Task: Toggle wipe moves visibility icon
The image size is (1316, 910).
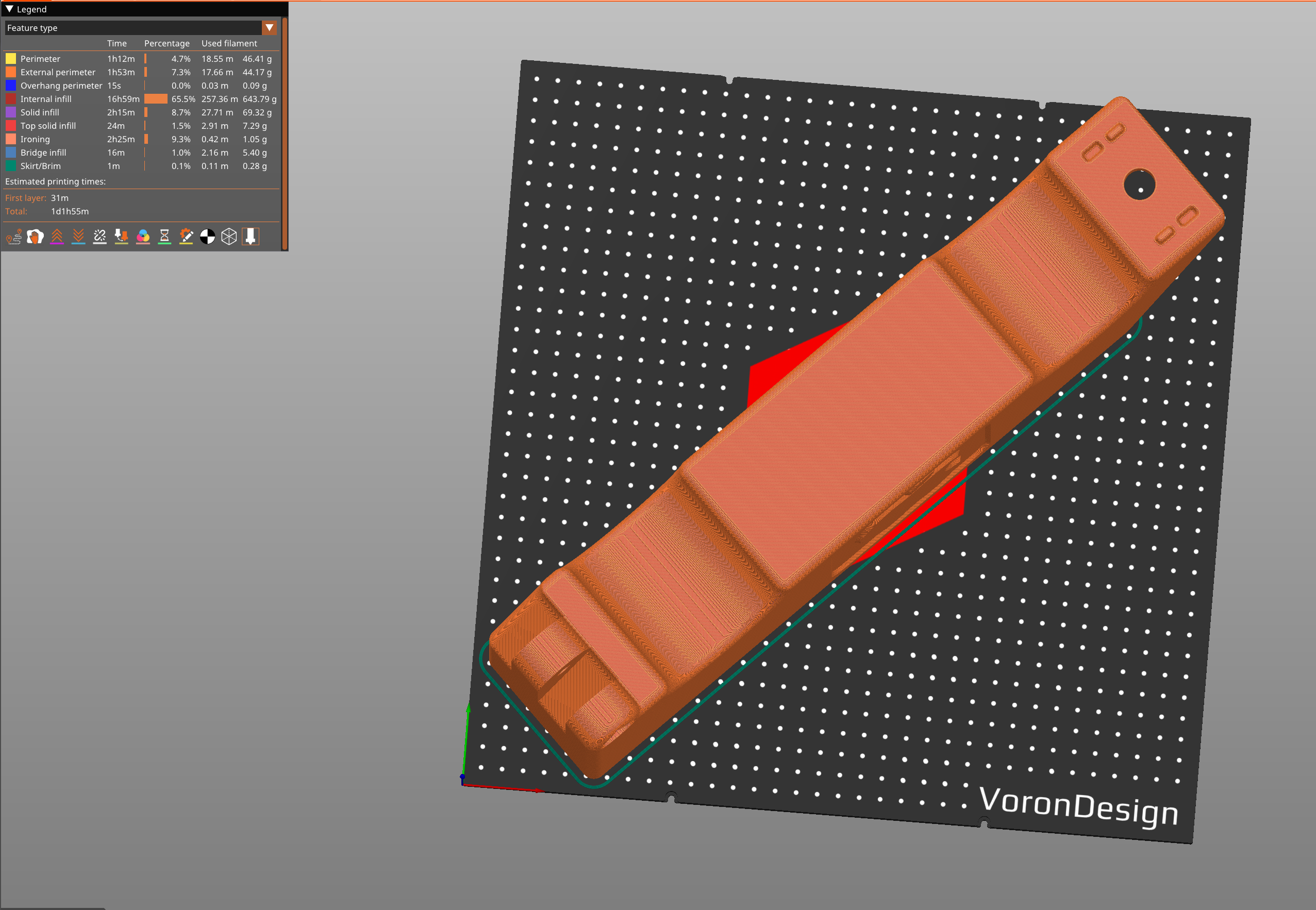Action: point(36,237)
